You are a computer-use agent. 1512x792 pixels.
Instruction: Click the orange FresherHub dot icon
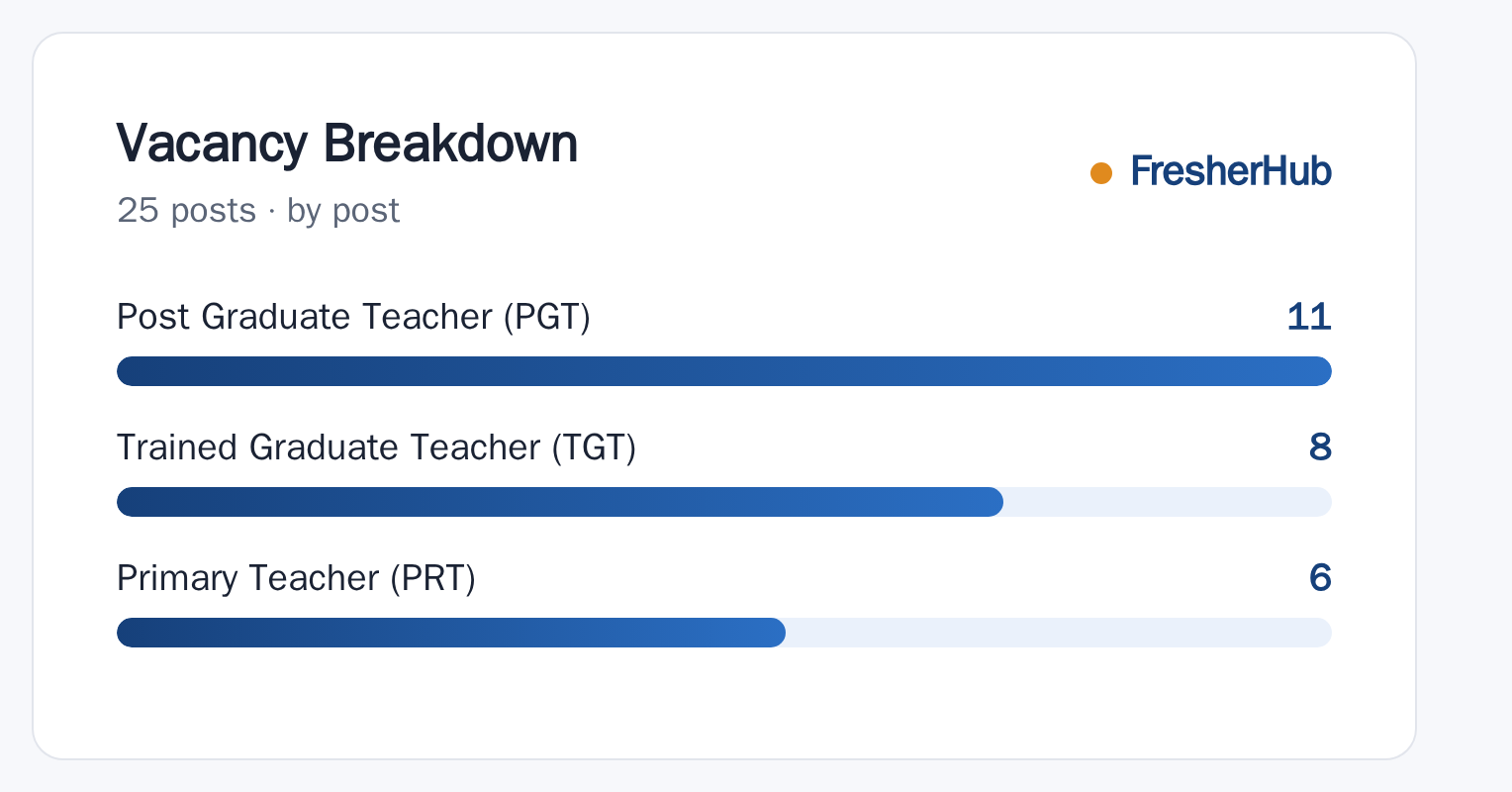tap(1101, 173)
